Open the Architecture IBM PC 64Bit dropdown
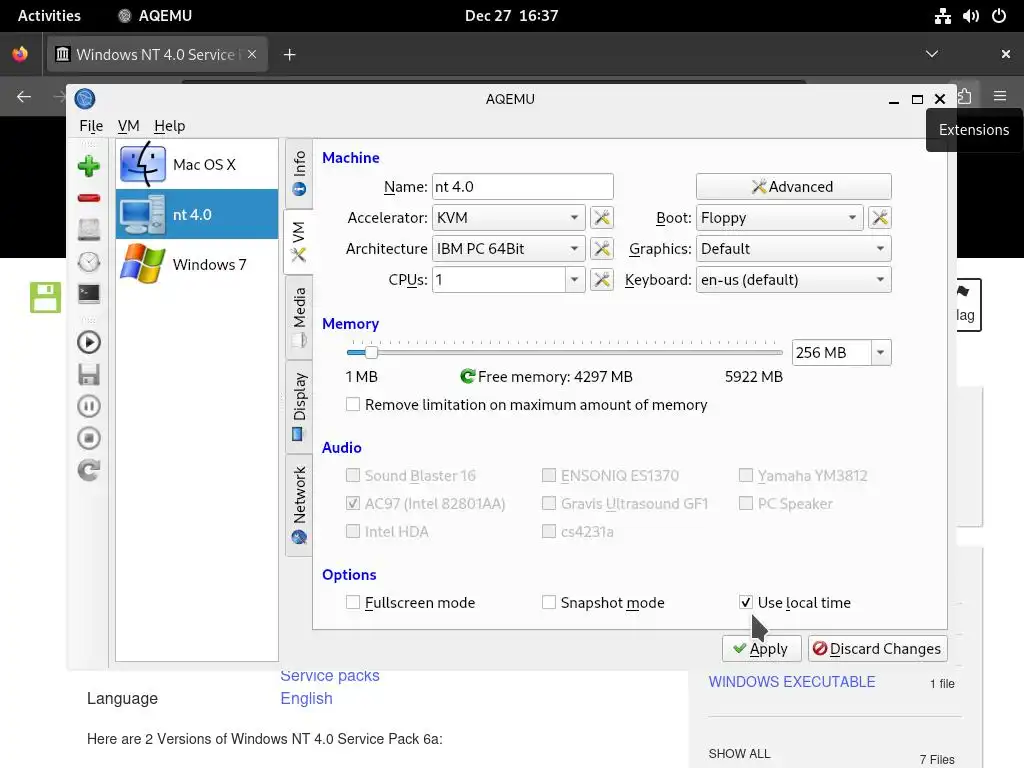 point(508,249)
